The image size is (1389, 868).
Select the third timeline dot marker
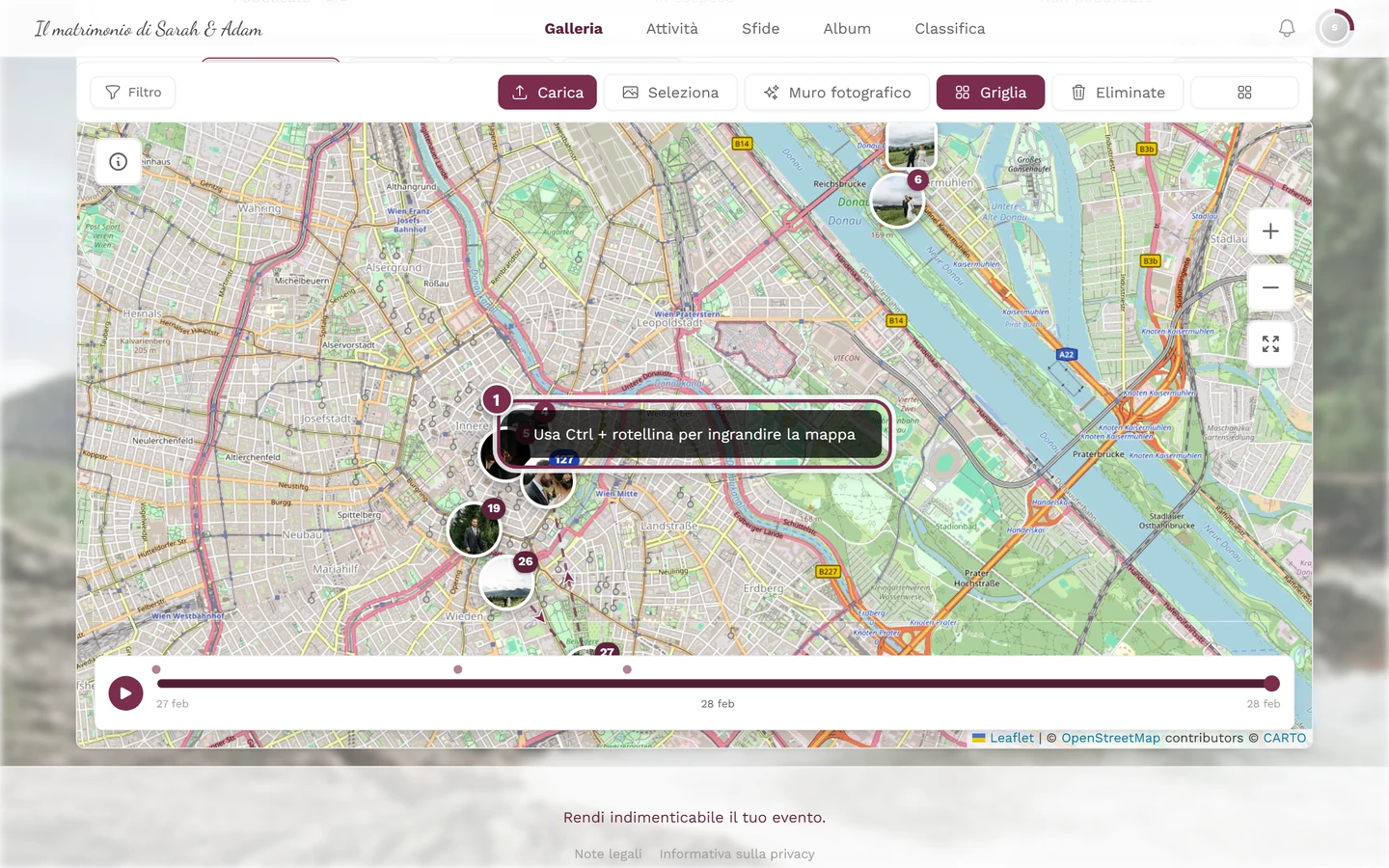[x=627, y=669]
